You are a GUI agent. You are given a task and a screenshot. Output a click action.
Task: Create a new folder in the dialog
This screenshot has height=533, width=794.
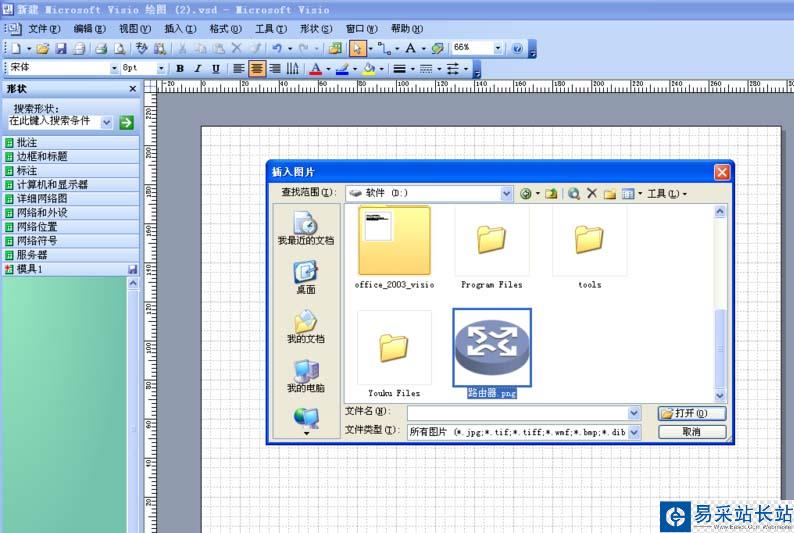610,194
